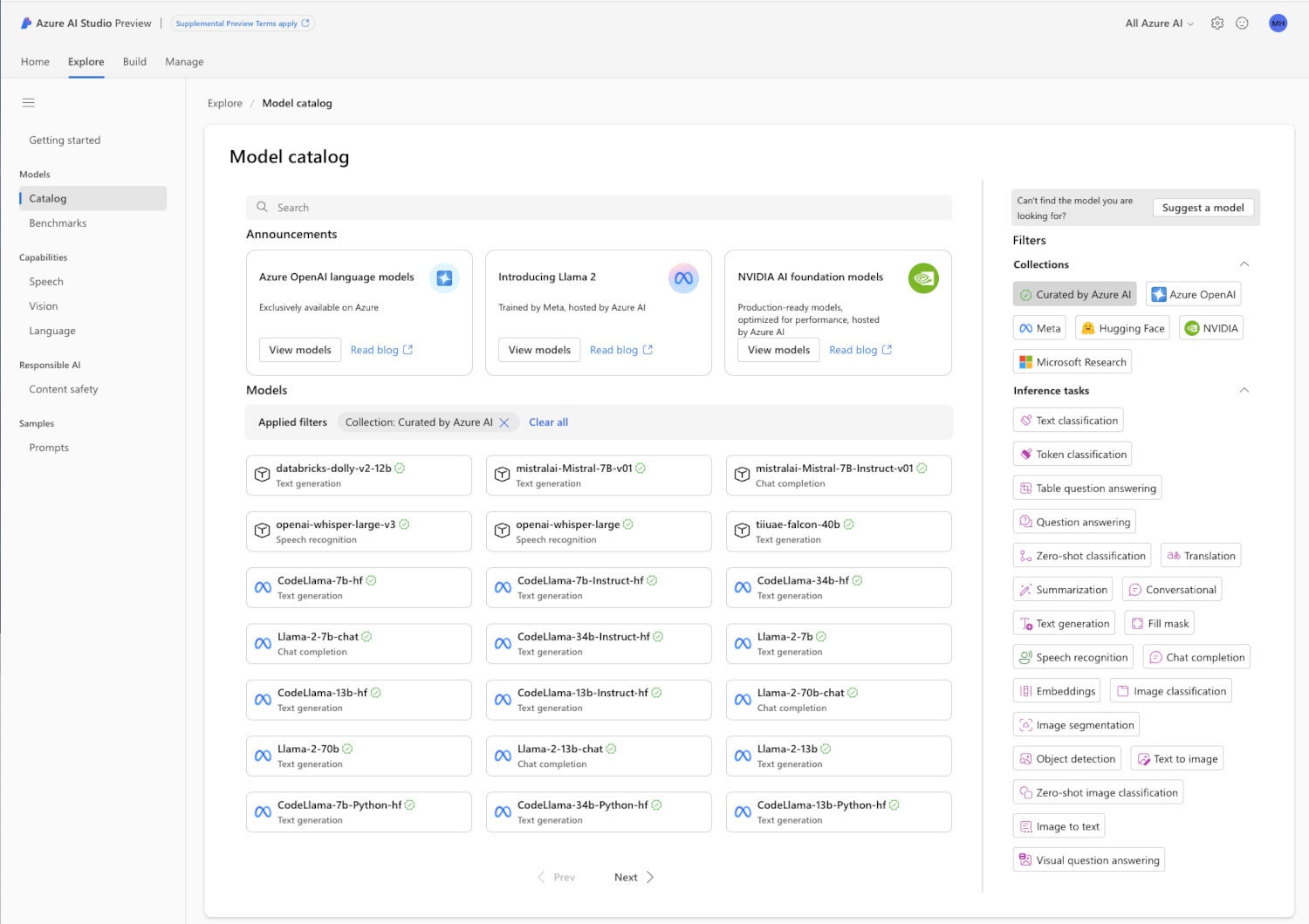
Task: Click the Explore breadcrumb link
Action: pyautogui.click(x=225, y=103)
